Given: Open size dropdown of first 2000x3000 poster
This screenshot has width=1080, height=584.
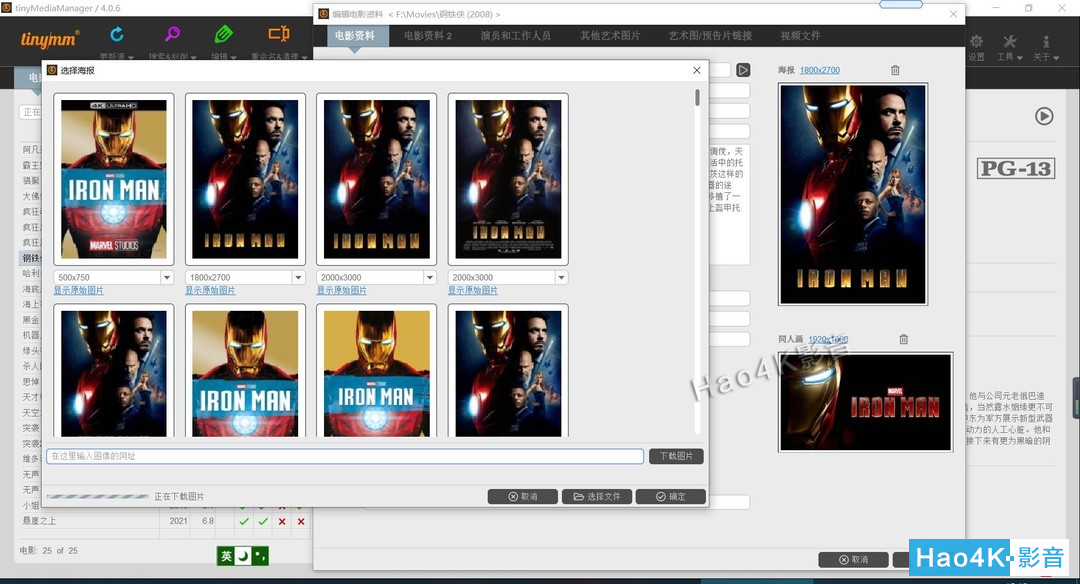Looking at the screenshot, I should point(430,278).
